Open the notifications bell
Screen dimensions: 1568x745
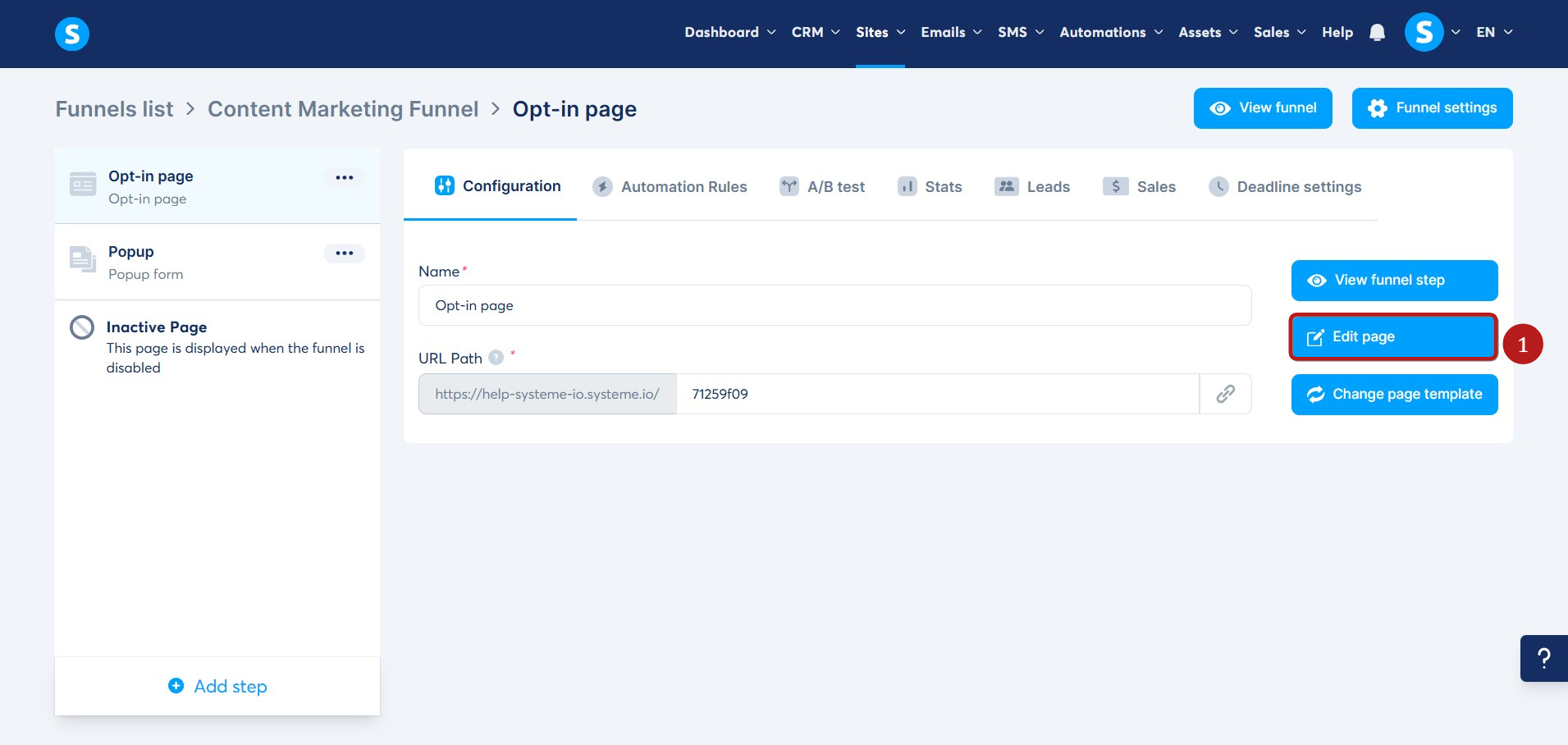coord(1378,32)
